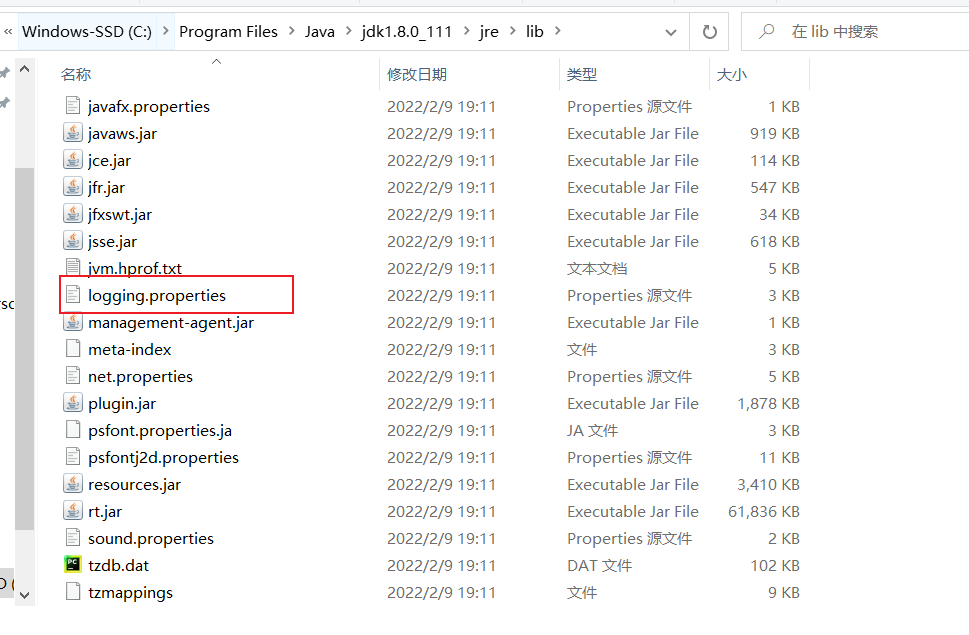
Task: Select the net.properties file name
Action: pos(140,376)
